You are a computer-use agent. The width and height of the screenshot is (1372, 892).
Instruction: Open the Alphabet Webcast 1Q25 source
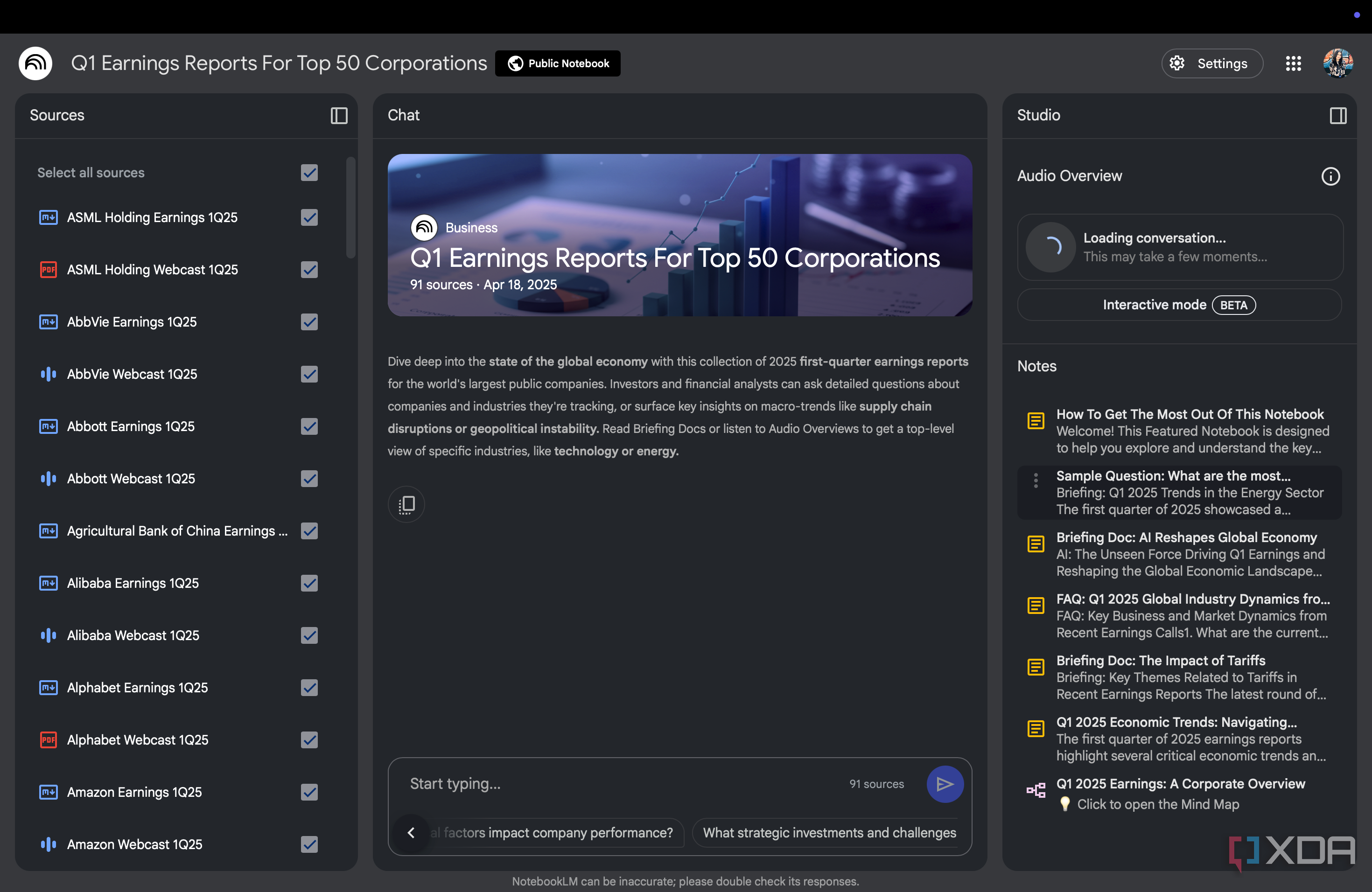138,740
